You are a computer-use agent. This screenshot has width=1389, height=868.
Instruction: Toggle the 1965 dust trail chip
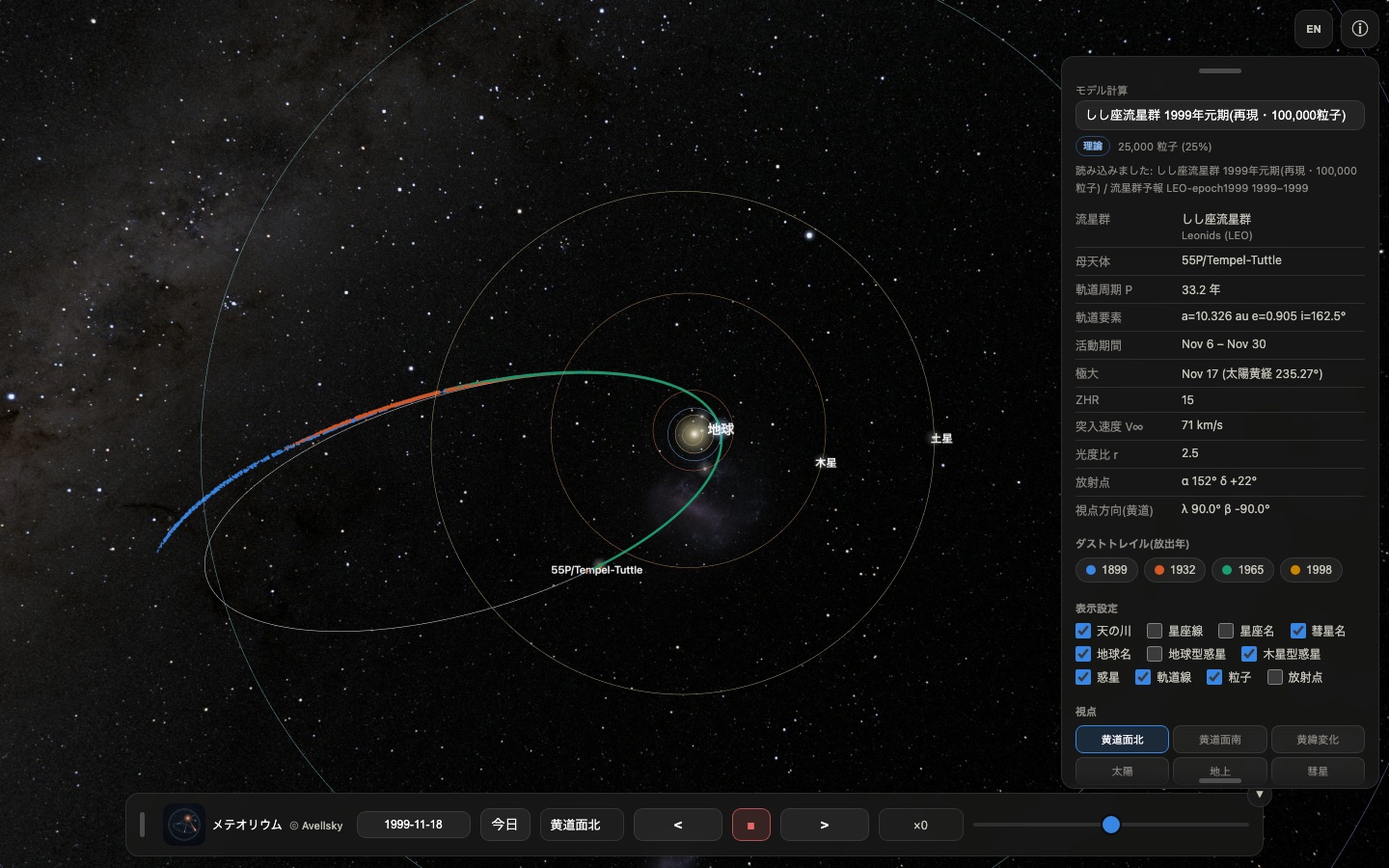[1242, 570]
